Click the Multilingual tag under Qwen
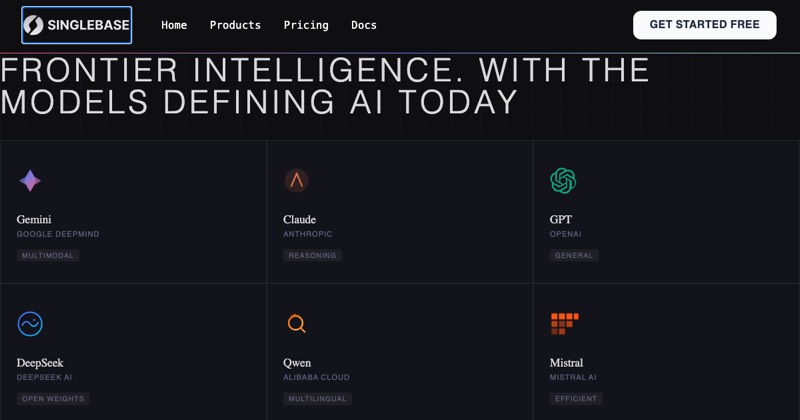The image size is (800, 420). click(317, 399)
